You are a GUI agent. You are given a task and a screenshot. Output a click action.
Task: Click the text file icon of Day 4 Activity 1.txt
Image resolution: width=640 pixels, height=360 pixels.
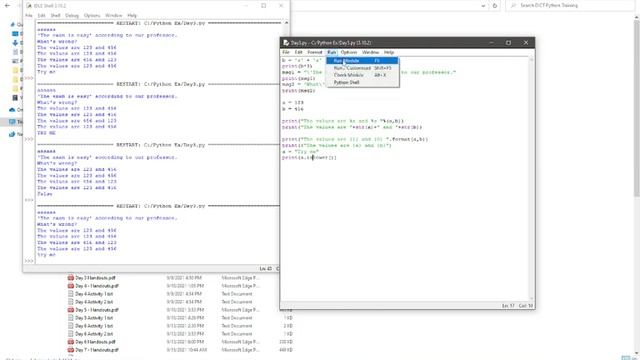point(71,294)
